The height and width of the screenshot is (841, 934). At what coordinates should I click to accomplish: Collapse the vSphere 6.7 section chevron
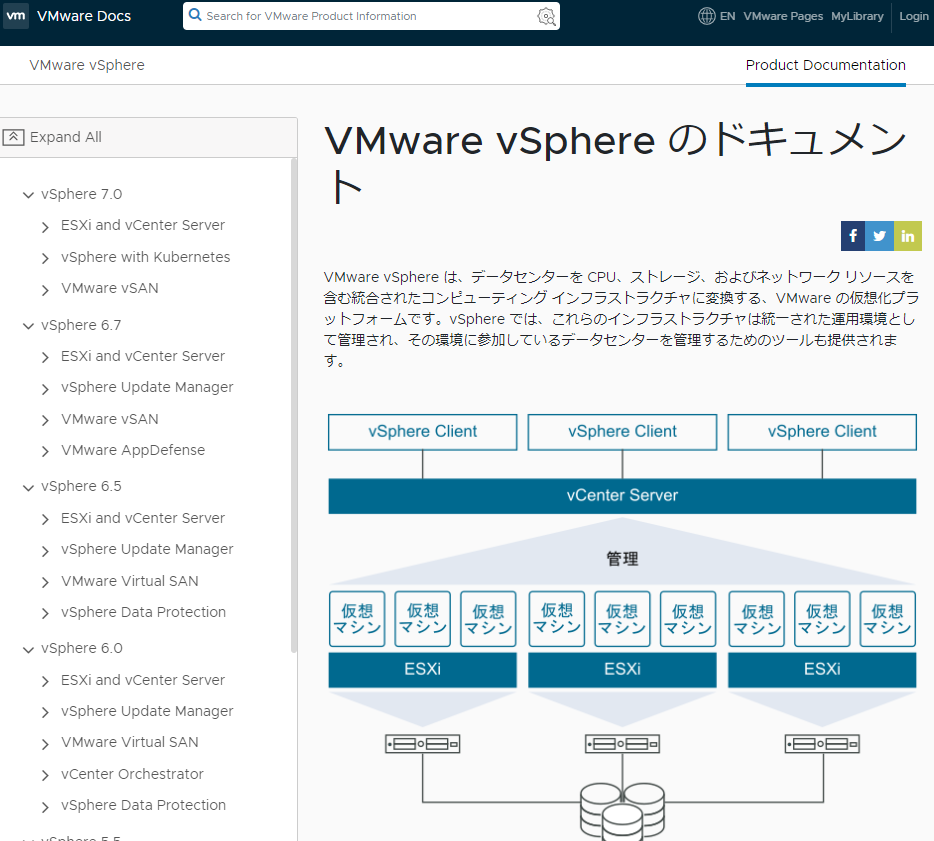pyautogui.click(x=28, y=326)
